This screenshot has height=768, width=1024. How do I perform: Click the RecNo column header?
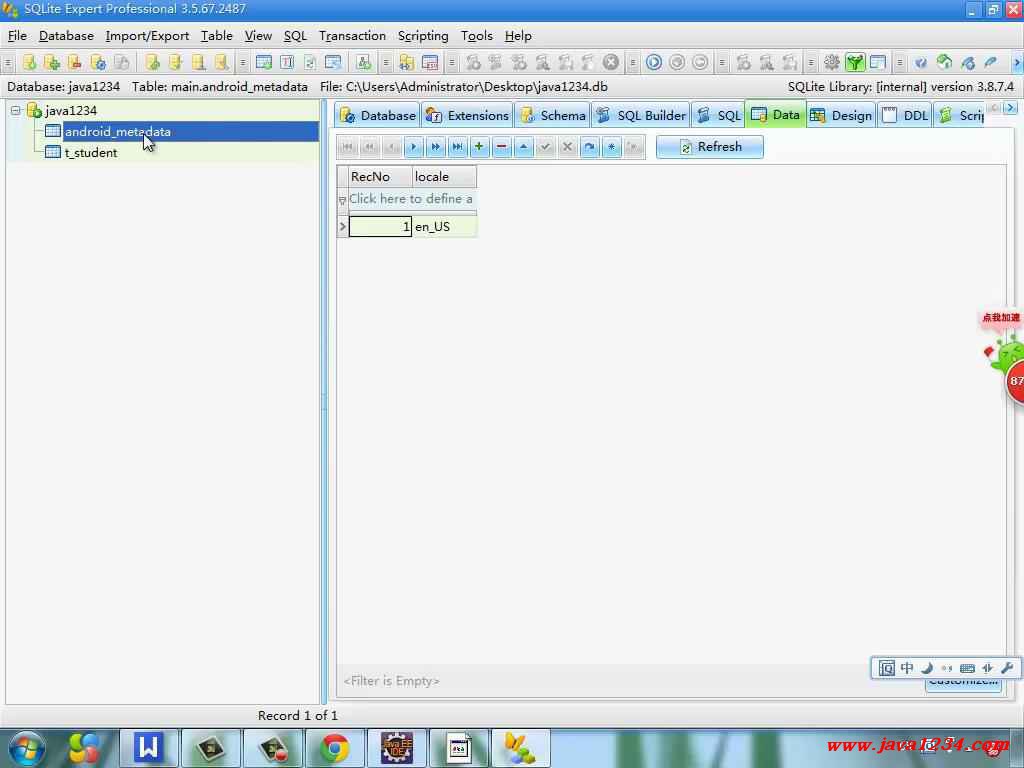pyautogui.click(x=380, y=176)
